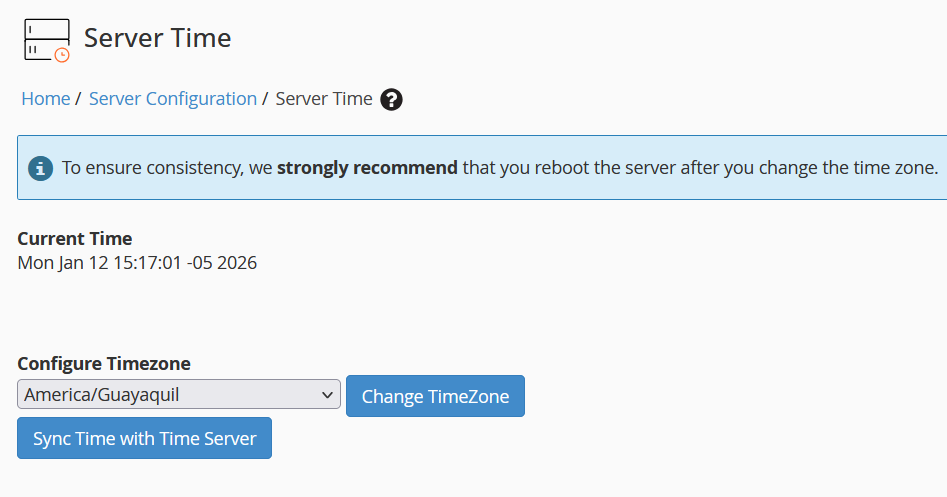947x497 pixels.
Task: Click the blue info icon in the alert
Action: 40,167
